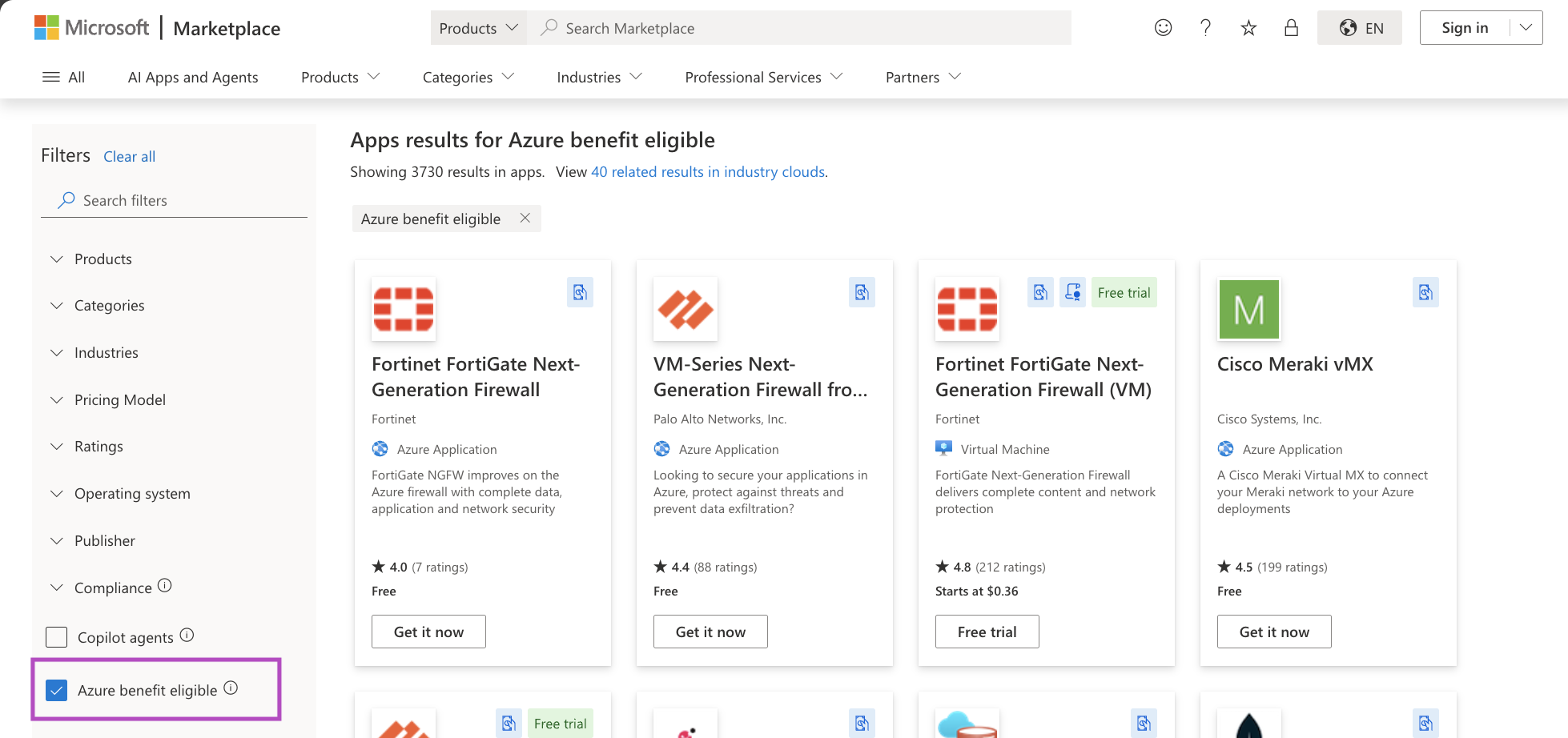Click the Compliance info icon
This screenshot has height=738, width=1568.
point(164,586)
